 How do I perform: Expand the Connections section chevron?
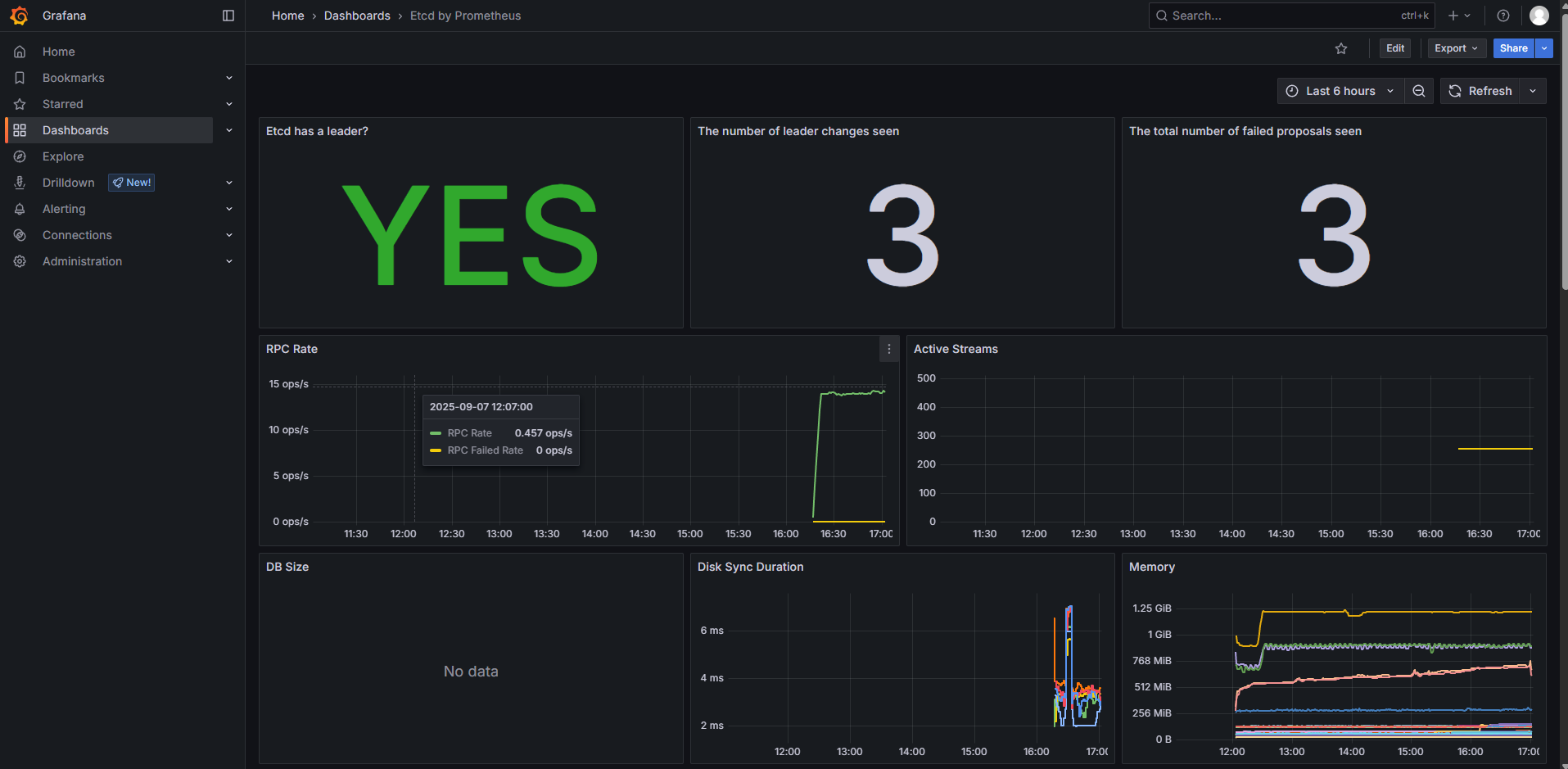point(229,235)
